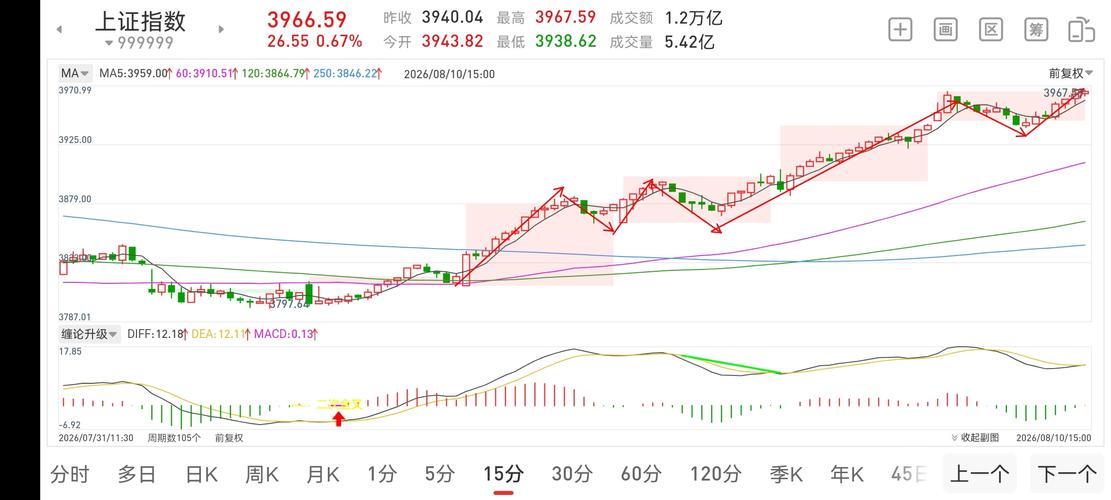Tap the MACD:0.13 value
The height and width of the screenshot is (500, 1111).
[284, 334]
